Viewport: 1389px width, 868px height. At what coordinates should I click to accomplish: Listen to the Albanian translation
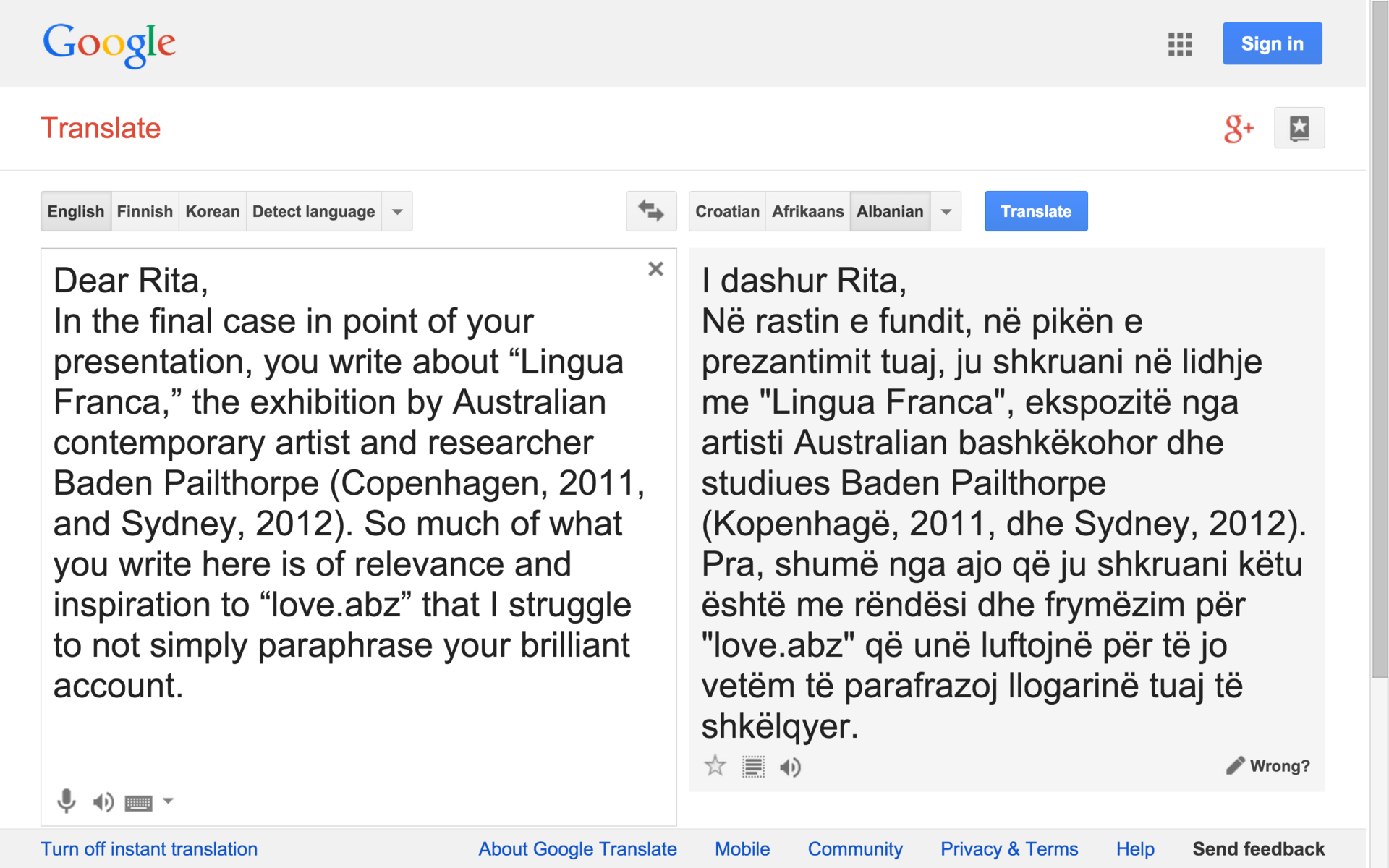point(790,767)
